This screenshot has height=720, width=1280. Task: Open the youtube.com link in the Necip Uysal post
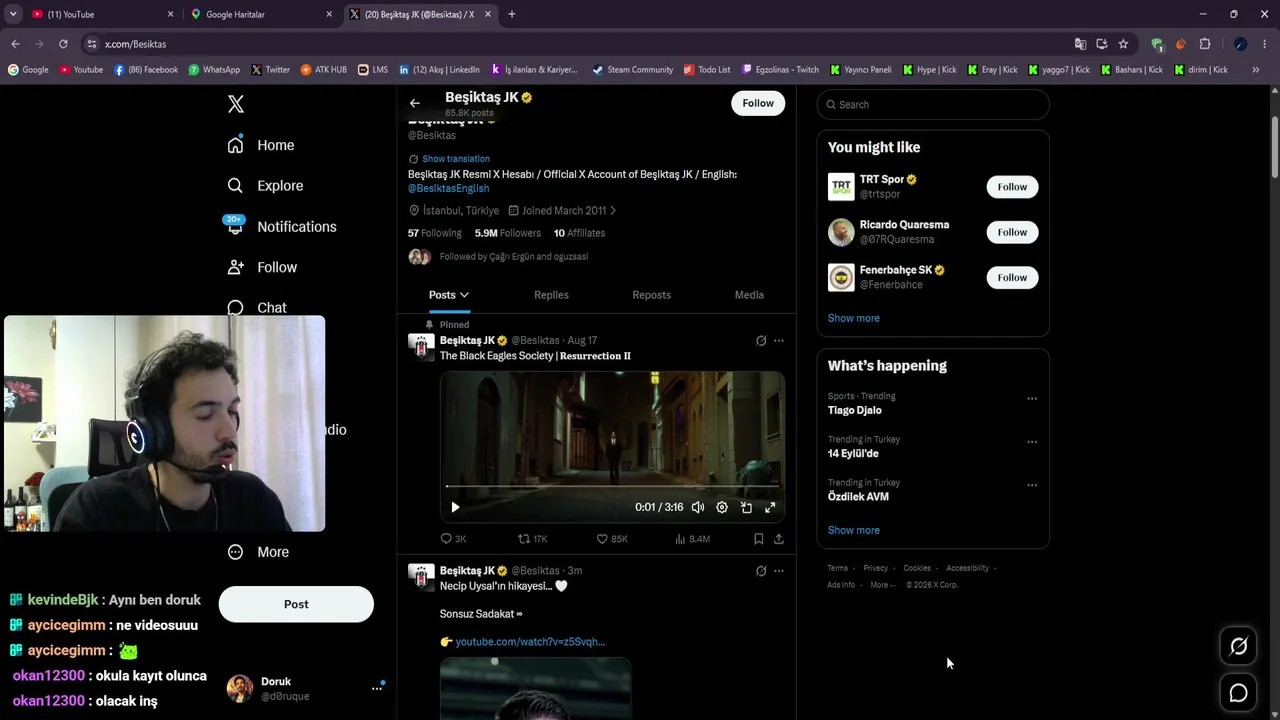click(x=530, y=642)
